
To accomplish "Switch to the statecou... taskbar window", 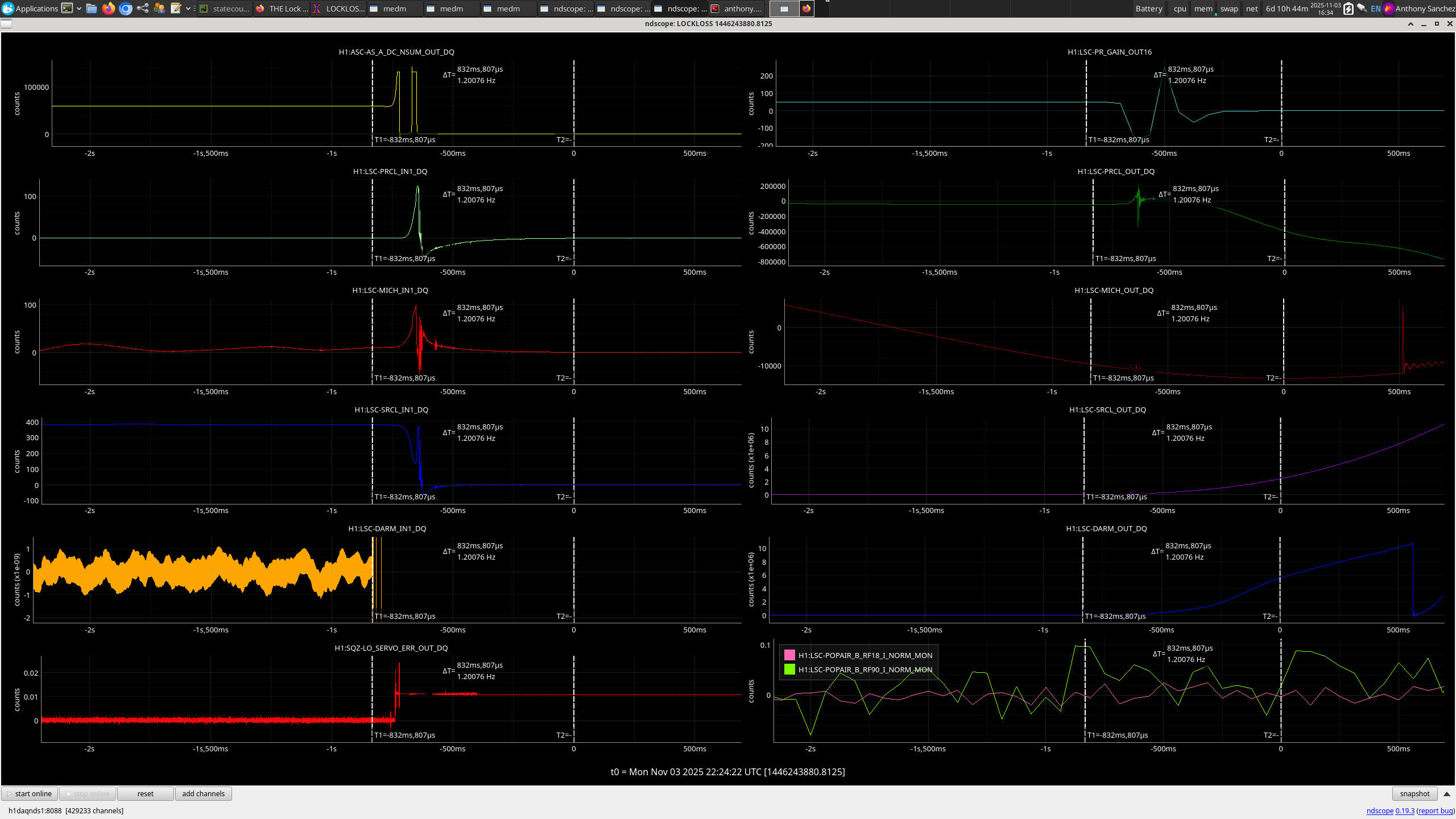I will [225, 9].
